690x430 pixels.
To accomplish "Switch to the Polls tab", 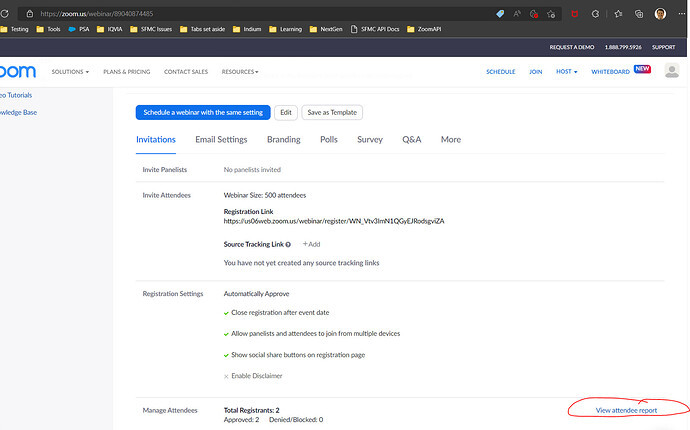I will (329, 140).
